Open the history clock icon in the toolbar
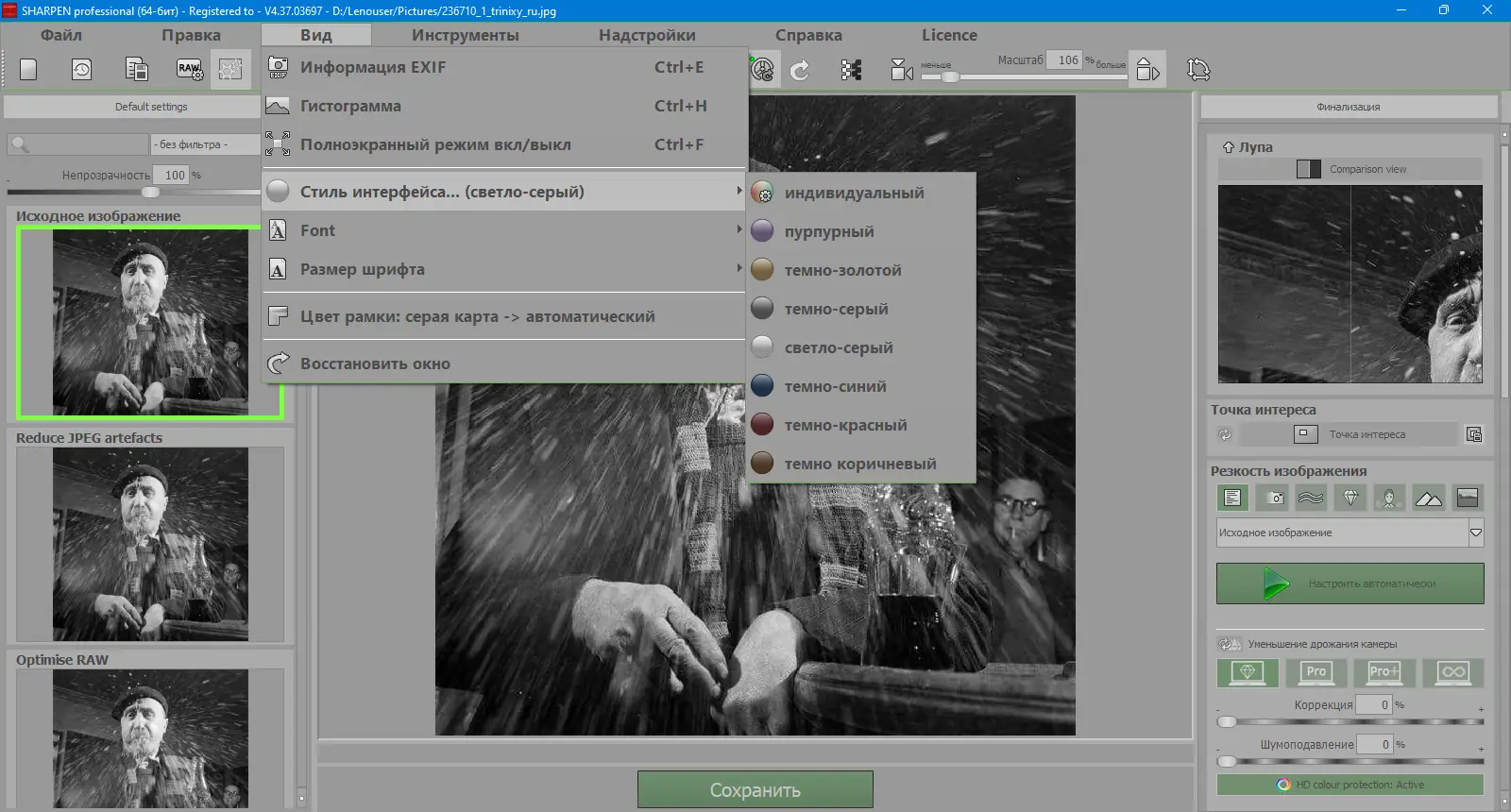 pyautogui.click(x=82, y=70)
